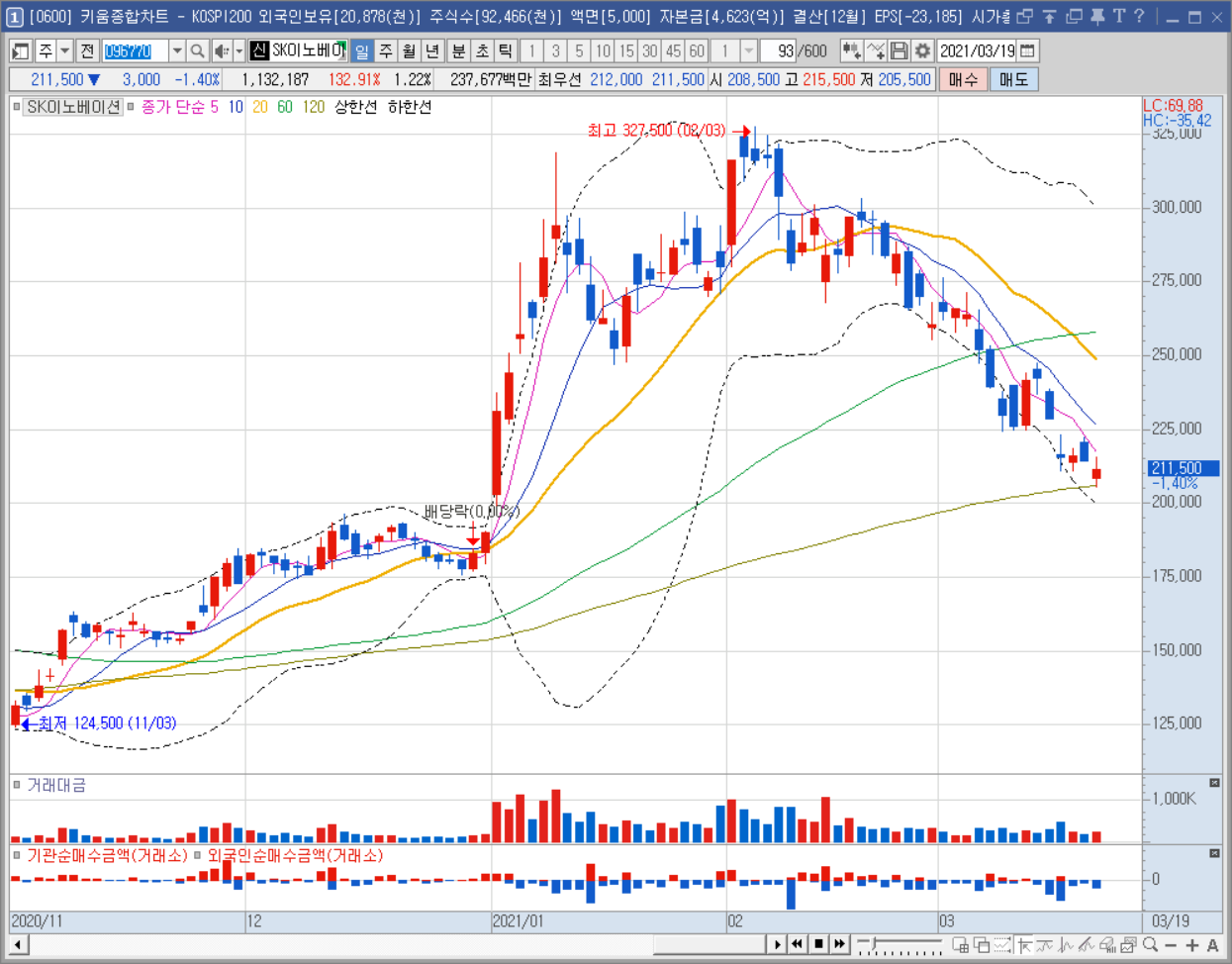Viewport: 1232px width, 964px height.
Task: Click the multi-chart window icon at bottom toolbar
Action: (960, 945)
